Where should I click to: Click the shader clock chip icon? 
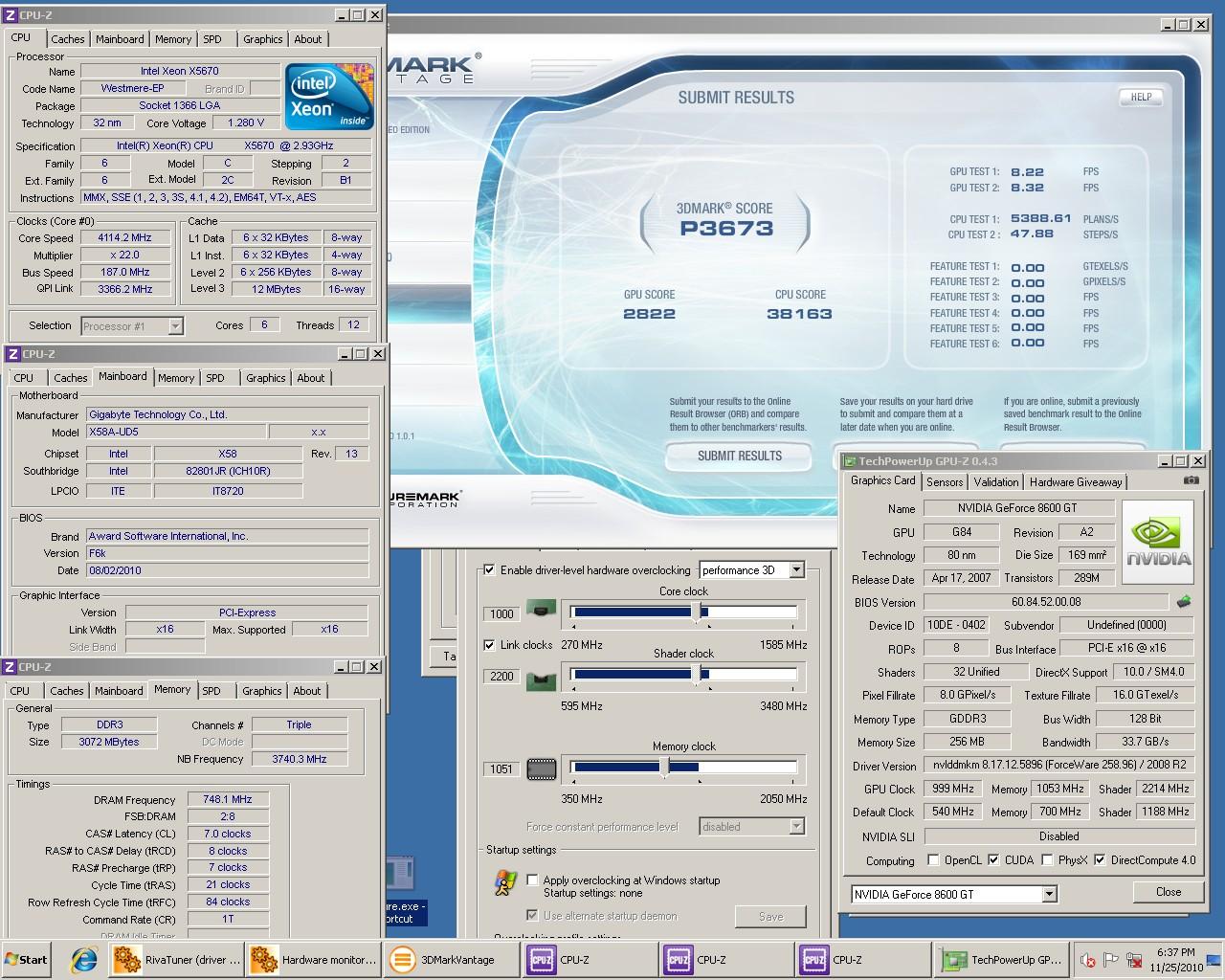click(x=542, y=680)
